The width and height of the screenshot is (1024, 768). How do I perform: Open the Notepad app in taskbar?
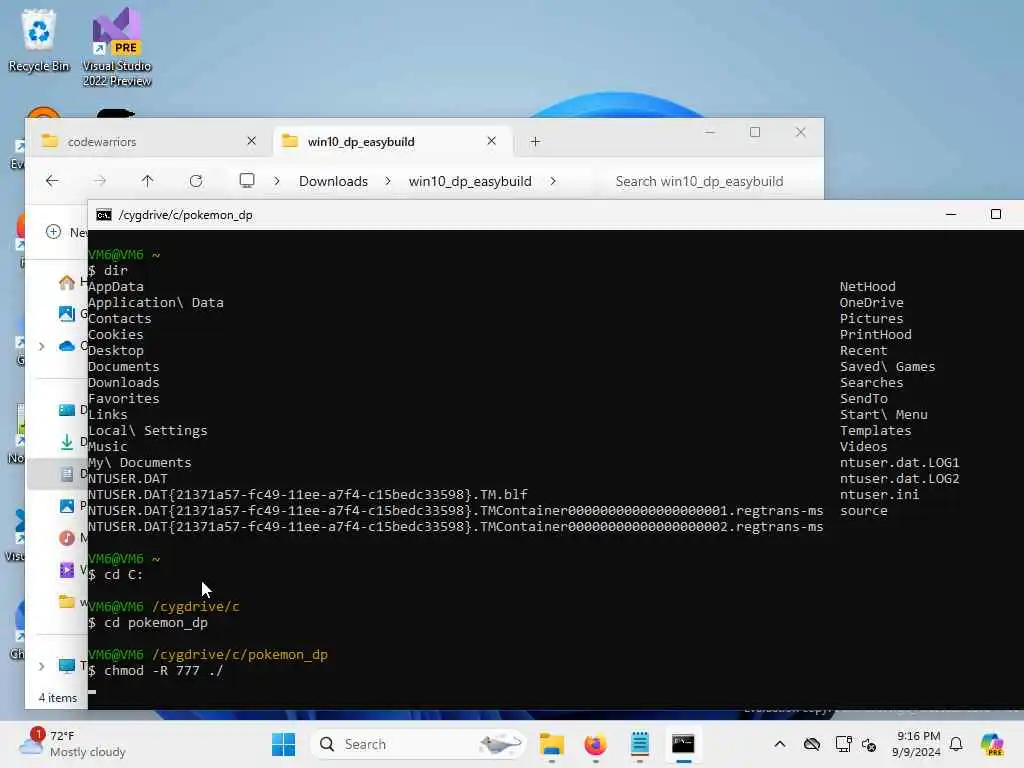[x=639, y=744]
